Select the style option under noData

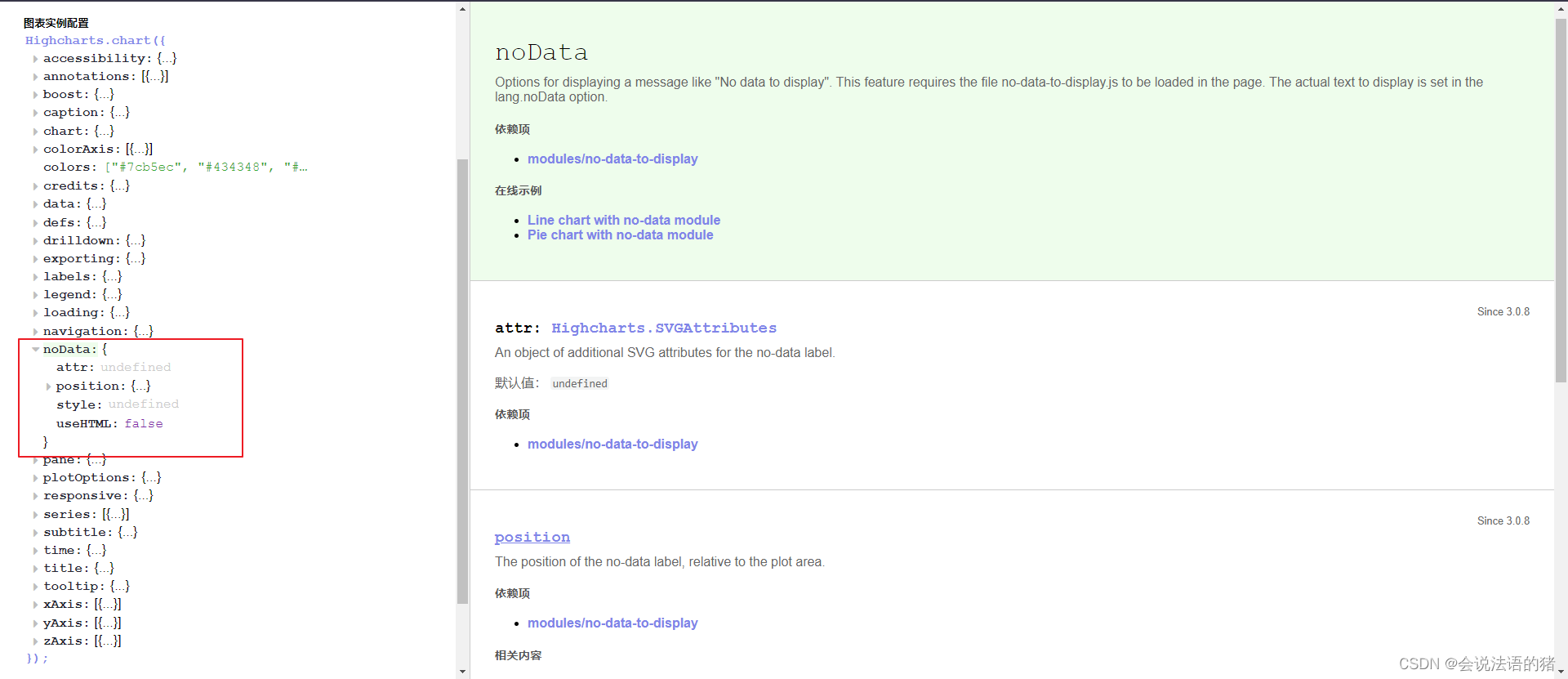tap(79, 404)
